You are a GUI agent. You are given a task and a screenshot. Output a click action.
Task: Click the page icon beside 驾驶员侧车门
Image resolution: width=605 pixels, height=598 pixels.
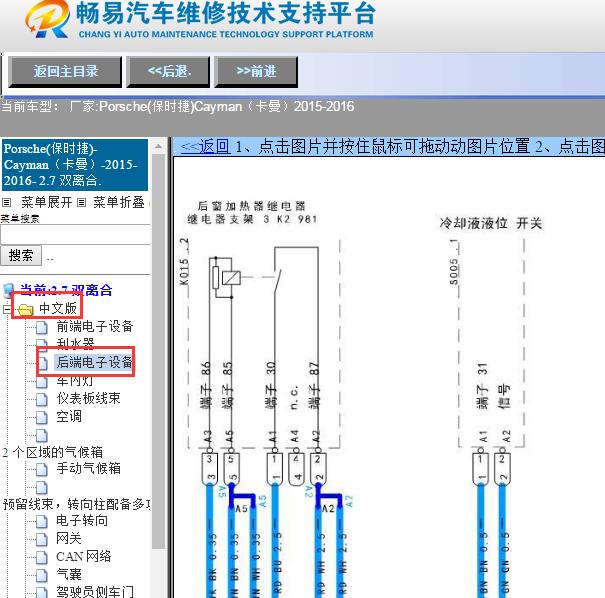click(x=42, y=593)
